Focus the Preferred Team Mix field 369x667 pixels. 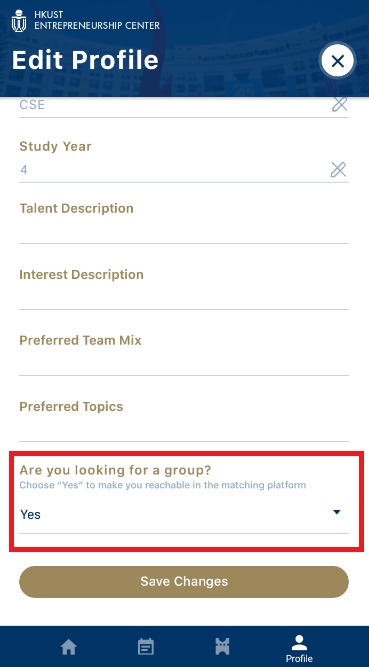tap(184, 363)
